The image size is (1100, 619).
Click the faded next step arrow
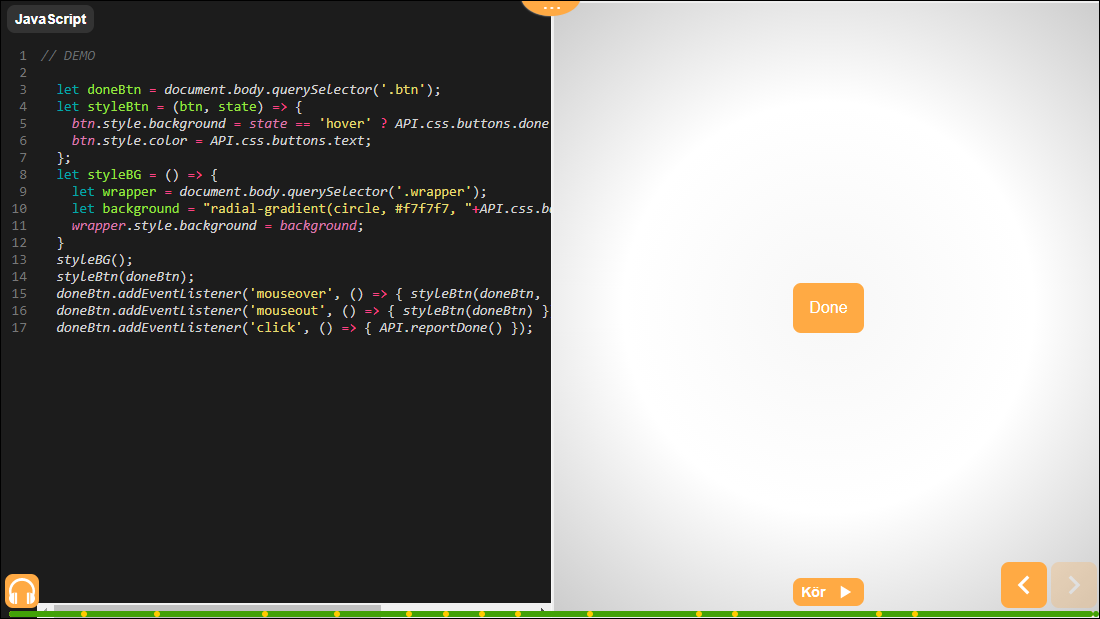click(x=1073, y=585)
